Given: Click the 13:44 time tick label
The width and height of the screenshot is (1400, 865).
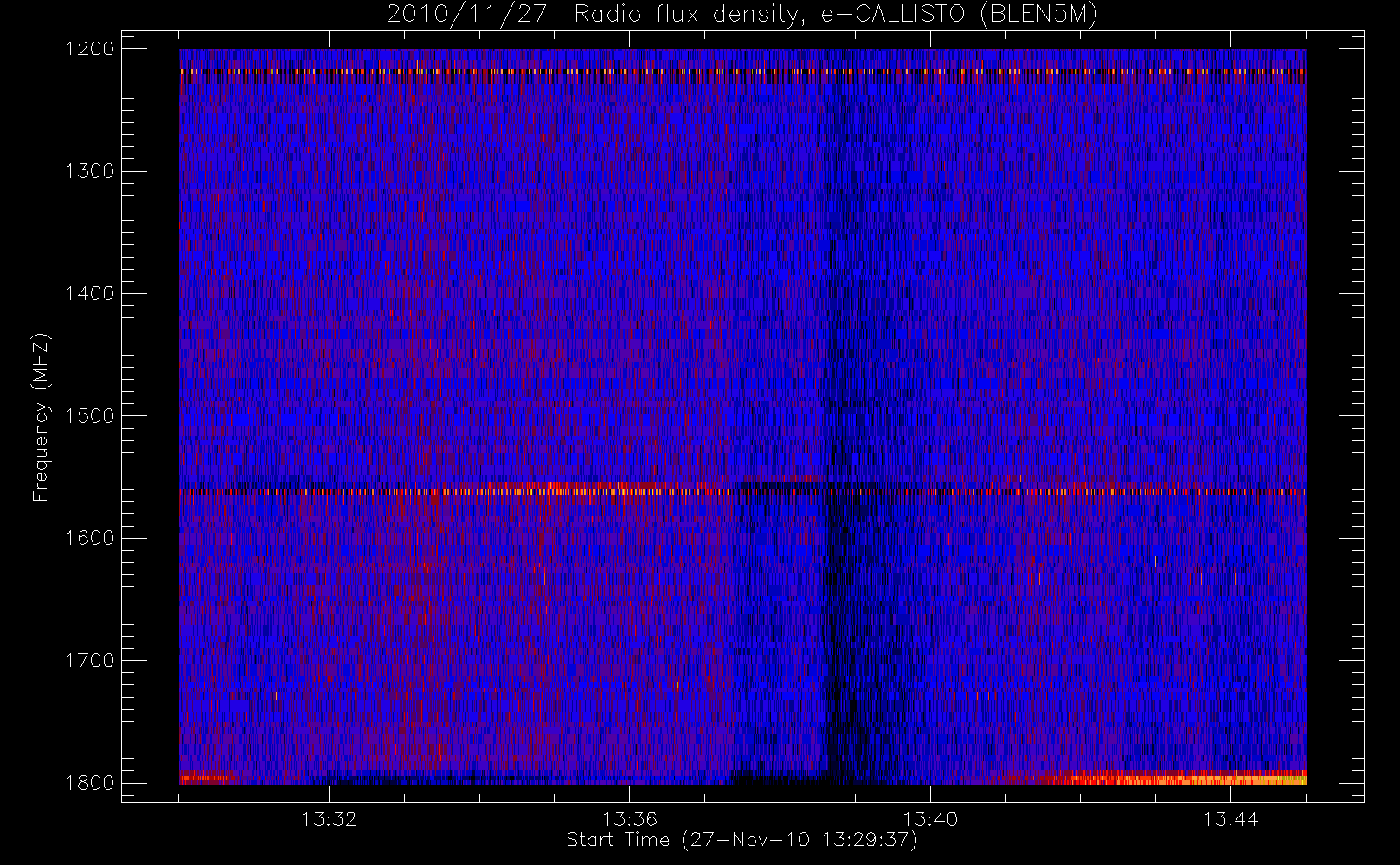Looking at the screenshot, I should [1230, 819].
